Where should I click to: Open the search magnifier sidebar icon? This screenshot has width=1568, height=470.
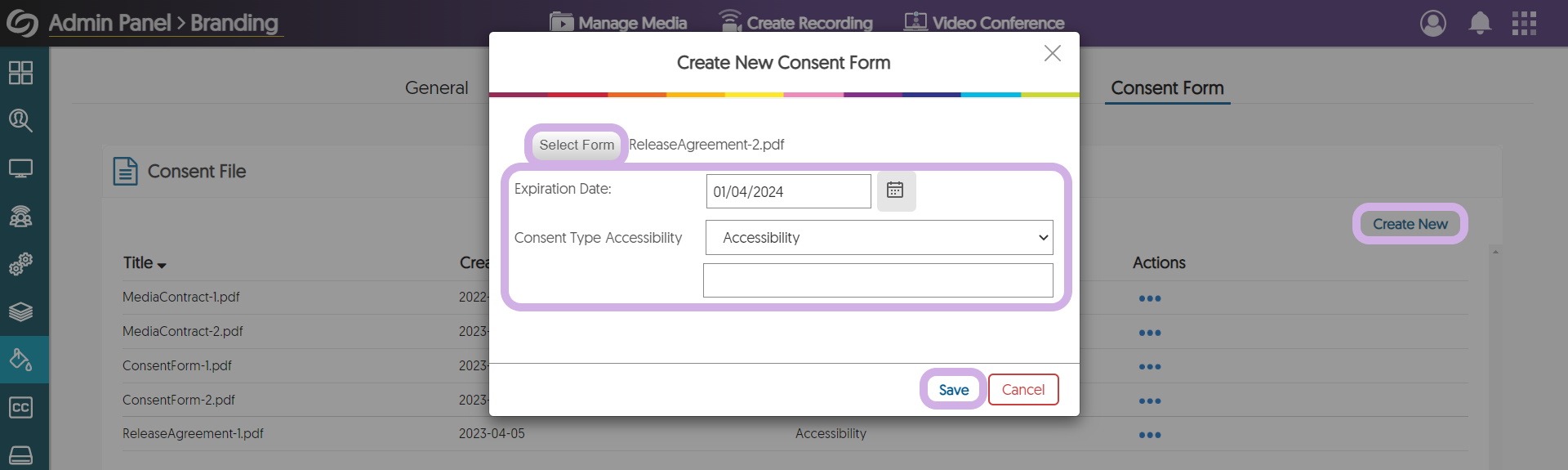20,121
